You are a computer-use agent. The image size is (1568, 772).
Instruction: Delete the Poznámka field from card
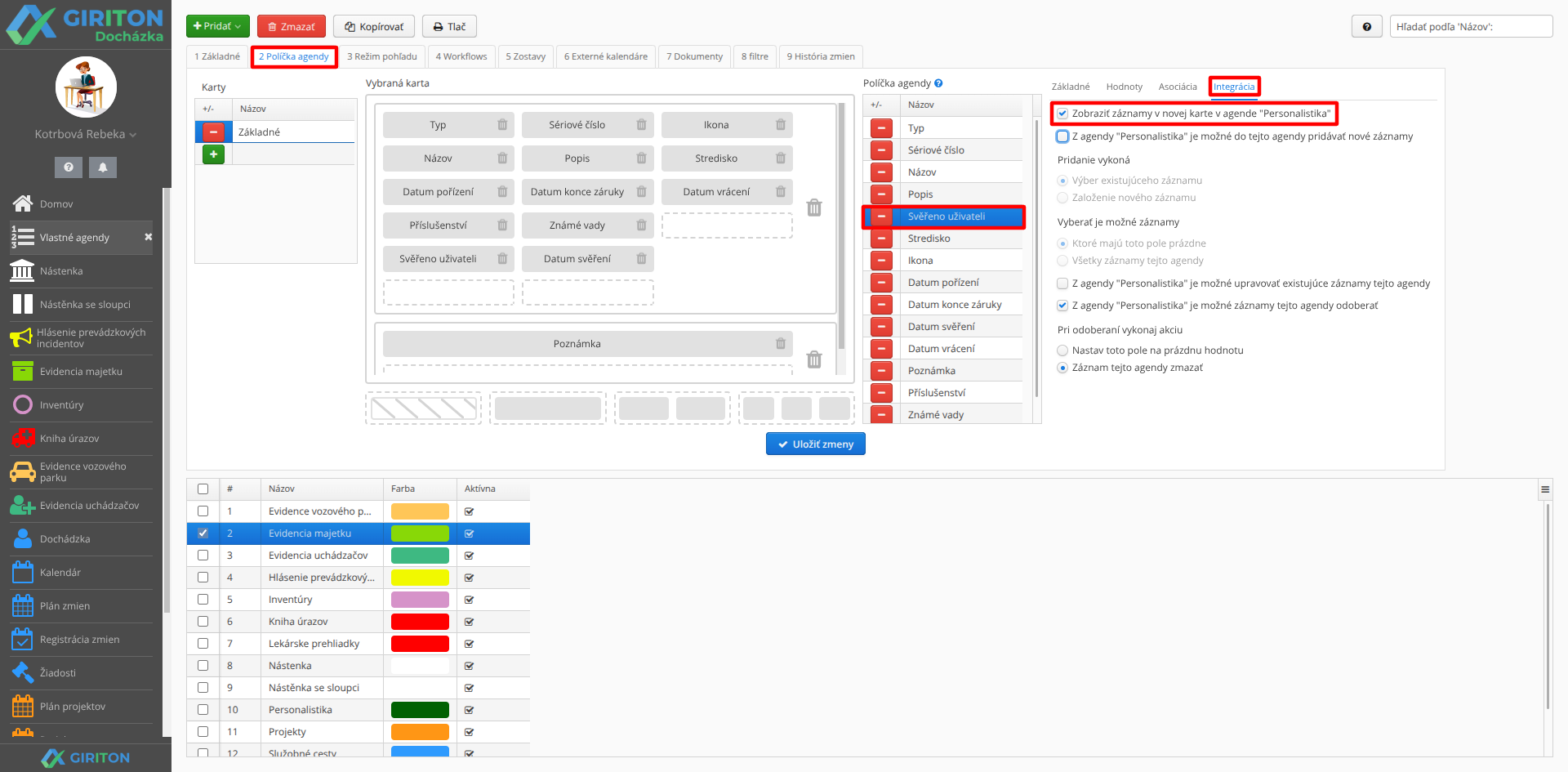pyautogui.click(x=781, y=343)
